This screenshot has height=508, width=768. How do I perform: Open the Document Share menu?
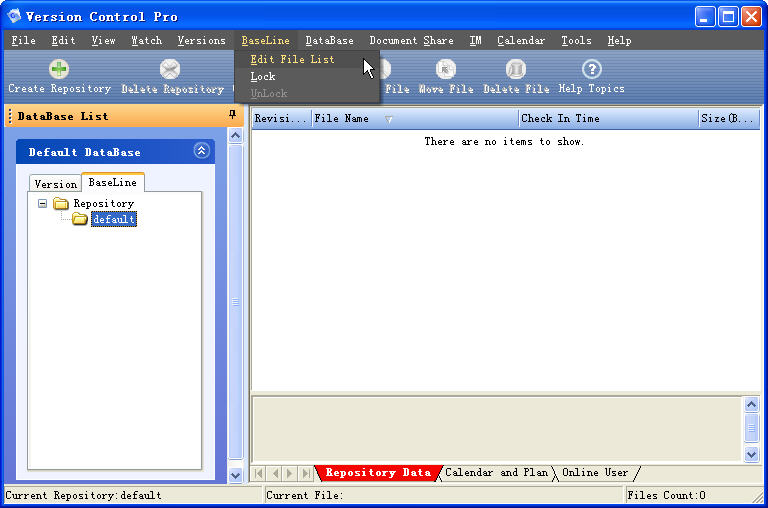click(x=411, y=40)
